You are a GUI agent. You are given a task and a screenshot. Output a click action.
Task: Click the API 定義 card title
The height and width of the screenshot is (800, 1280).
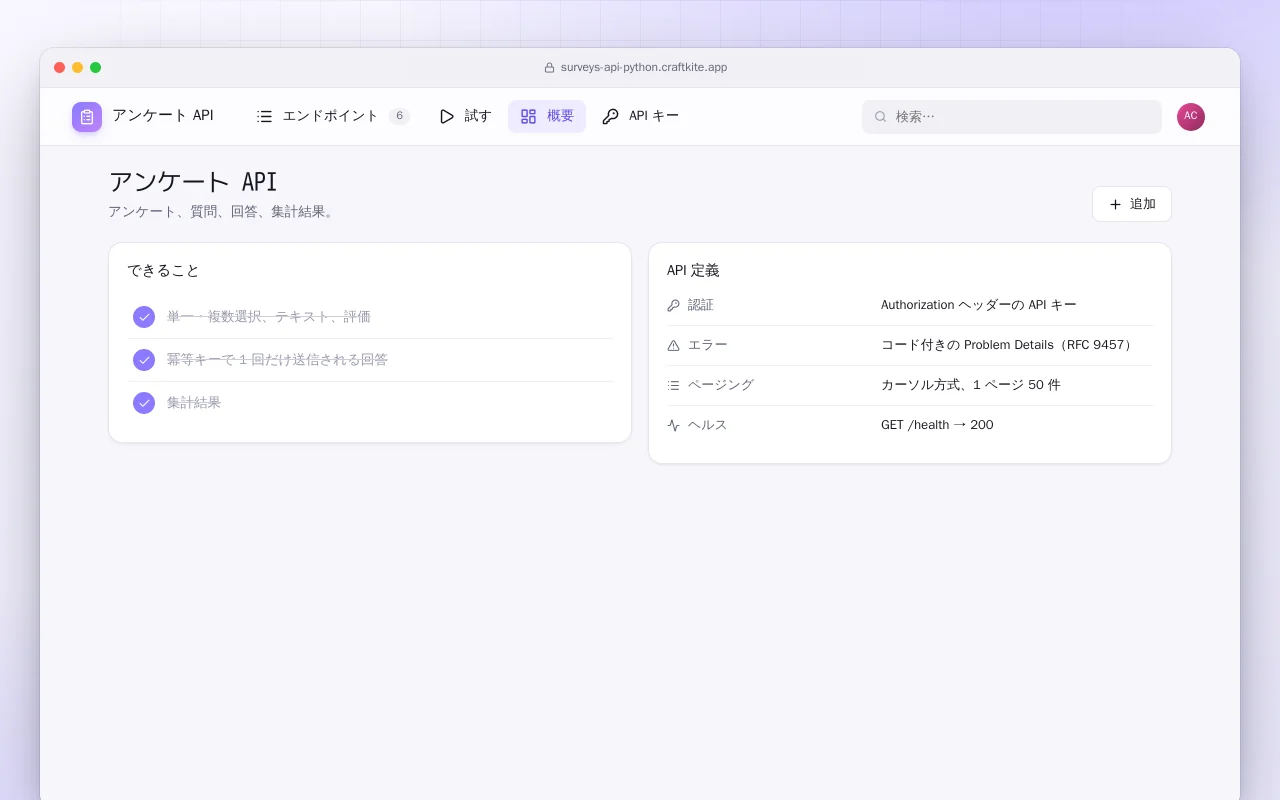[x=693, y=271]
